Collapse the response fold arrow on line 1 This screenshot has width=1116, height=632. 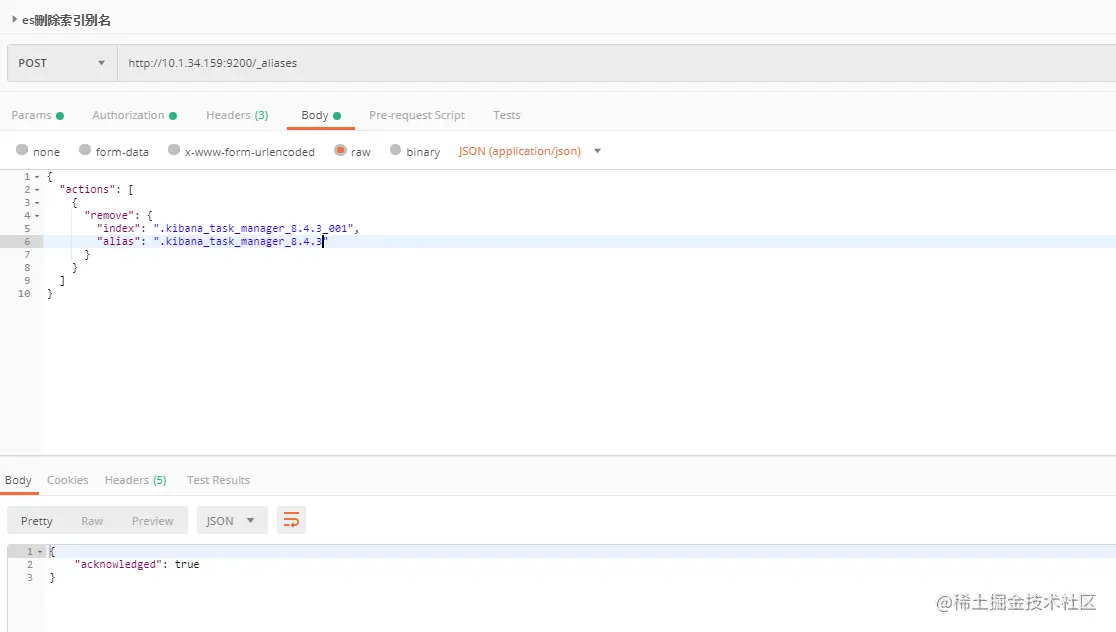[x=41, y=552]
